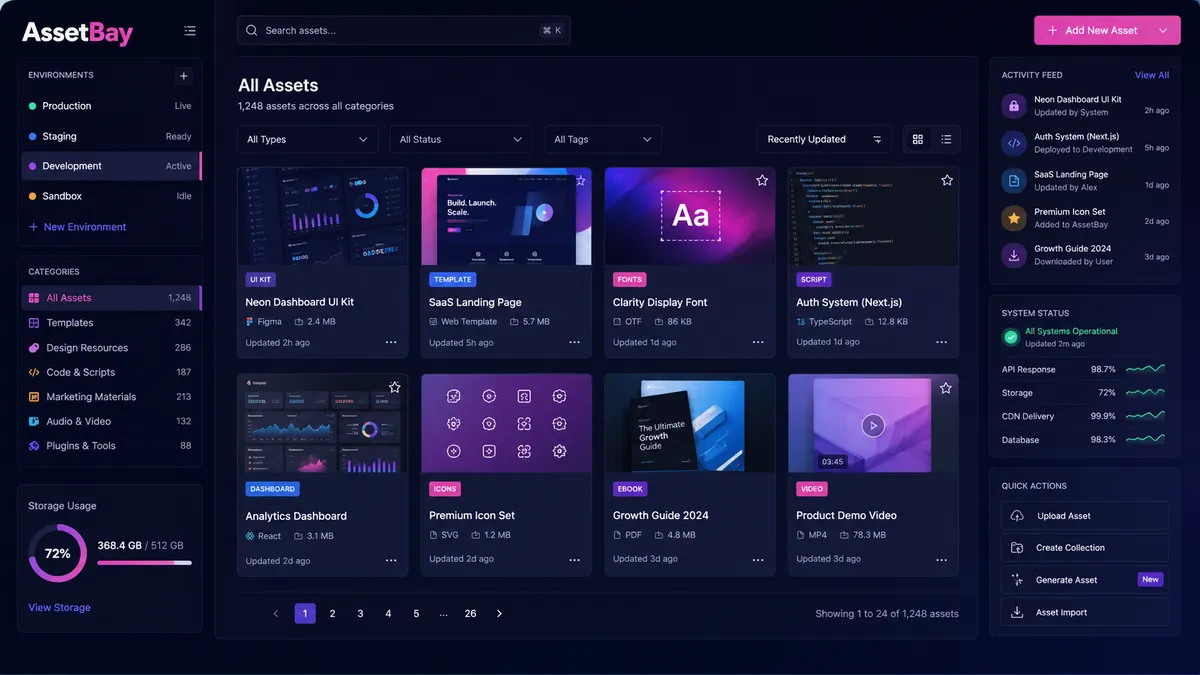Click the New Environment link
The image size is (1200, 675).
tap(77, 227)
